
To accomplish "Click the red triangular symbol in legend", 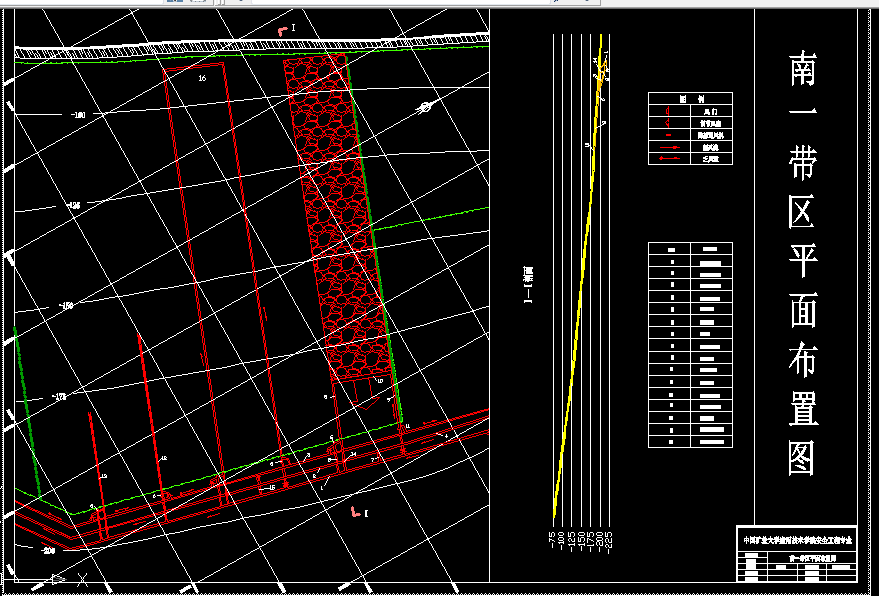I will (668, 123).
